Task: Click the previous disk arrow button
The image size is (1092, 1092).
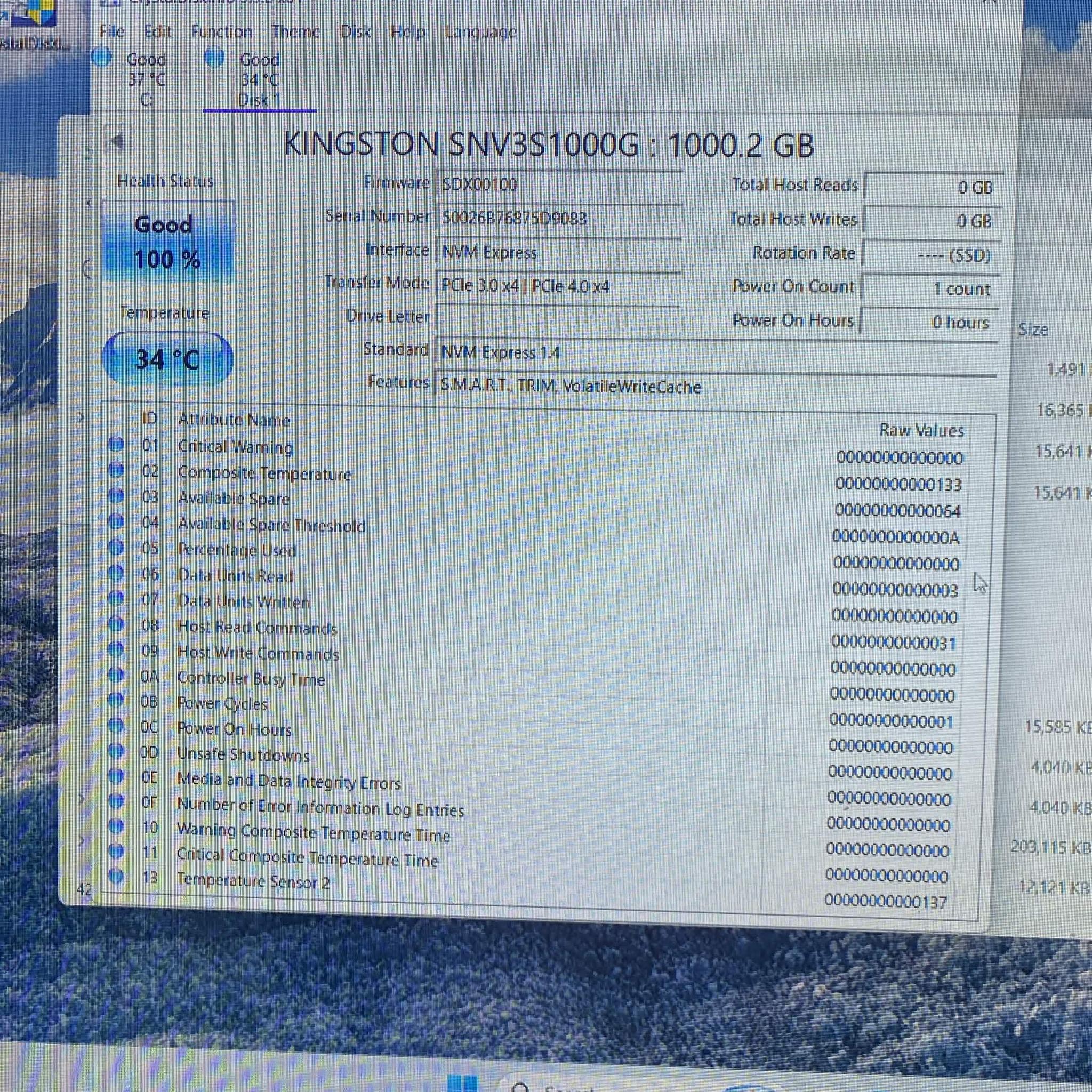Action: [117, 141]
